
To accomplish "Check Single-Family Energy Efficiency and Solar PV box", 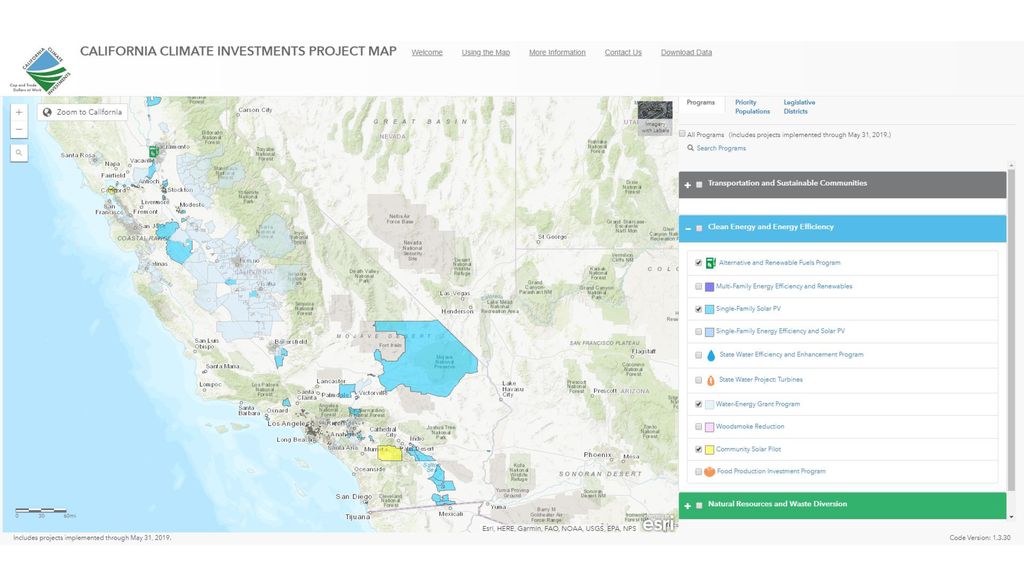I will [x=698, y=332].
